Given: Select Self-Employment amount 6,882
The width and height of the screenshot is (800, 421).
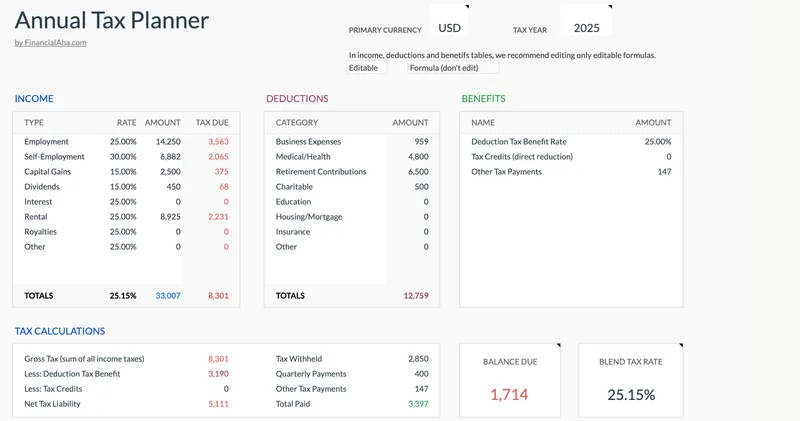Looking at the screenshot, I should [170, 157].
